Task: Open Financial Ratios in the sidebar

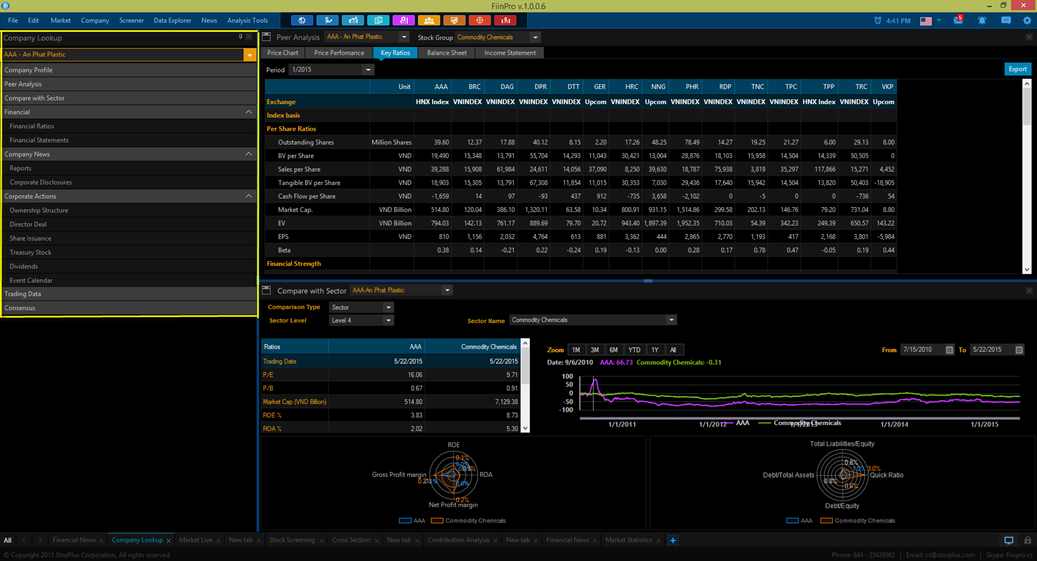Action: [32, 126]
